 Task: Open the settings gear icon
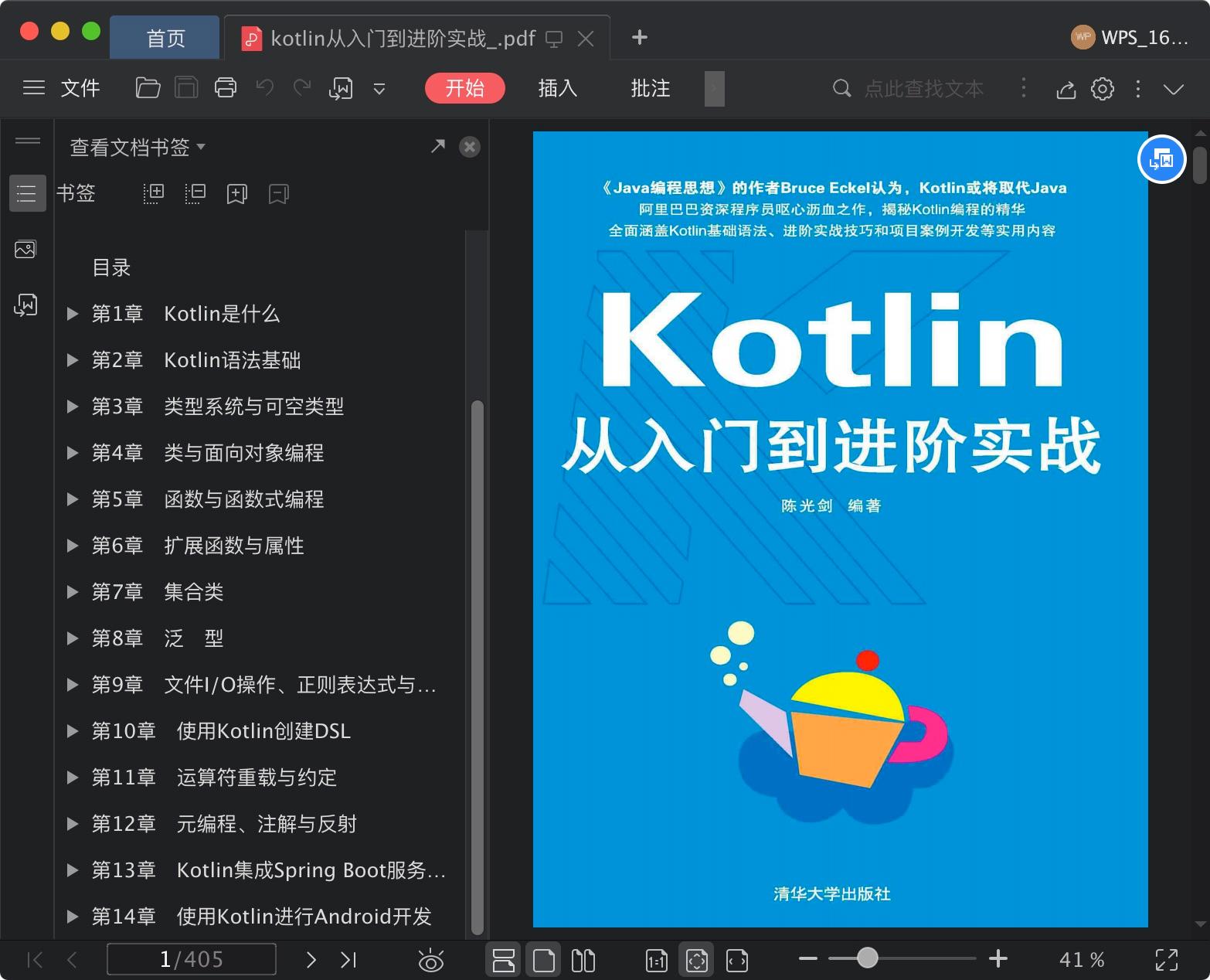pyautogui.click(x=1103, y=89)
